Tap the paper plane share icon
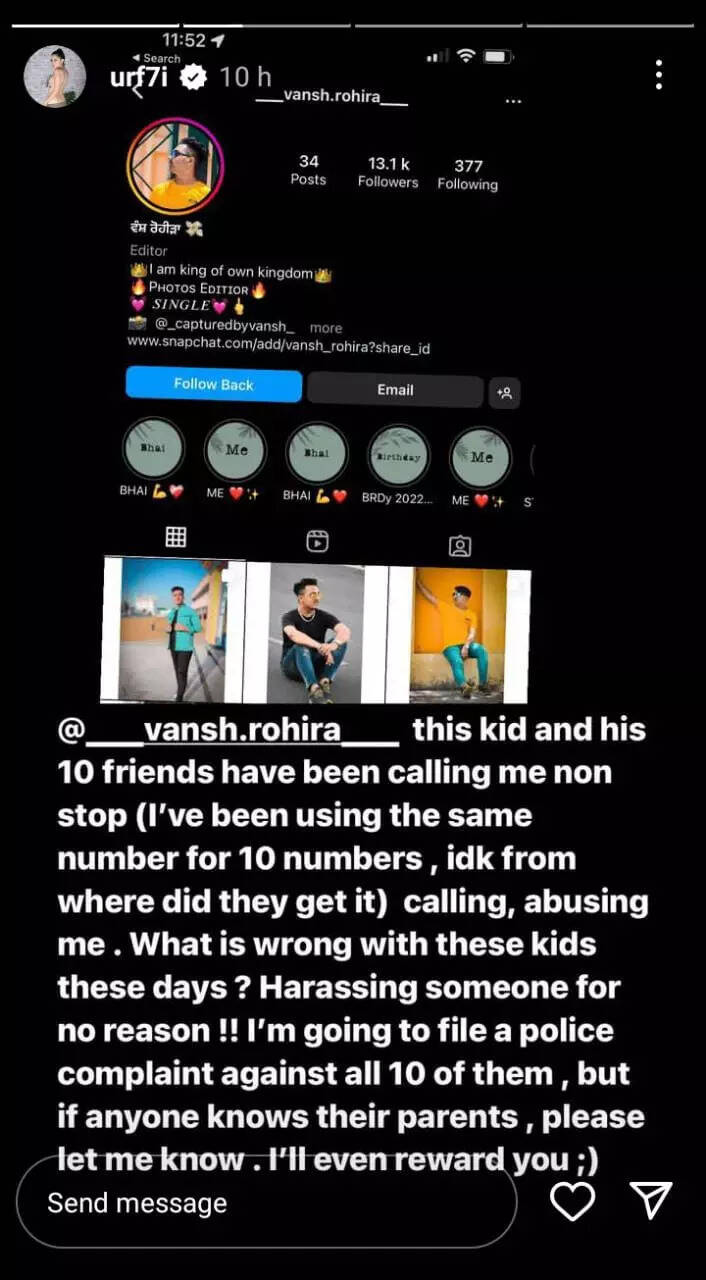 click(x=650, y=1200)
